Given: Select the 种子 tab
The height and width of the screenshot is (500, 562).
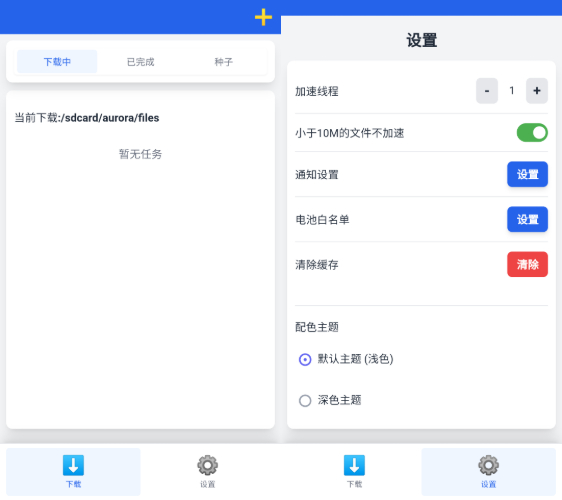Looking at the screenshot, I should pos(224,62).
